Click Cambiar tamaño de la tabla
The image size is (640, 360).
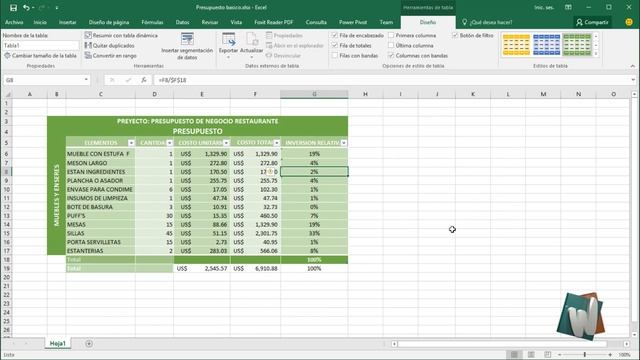point(40,56)
